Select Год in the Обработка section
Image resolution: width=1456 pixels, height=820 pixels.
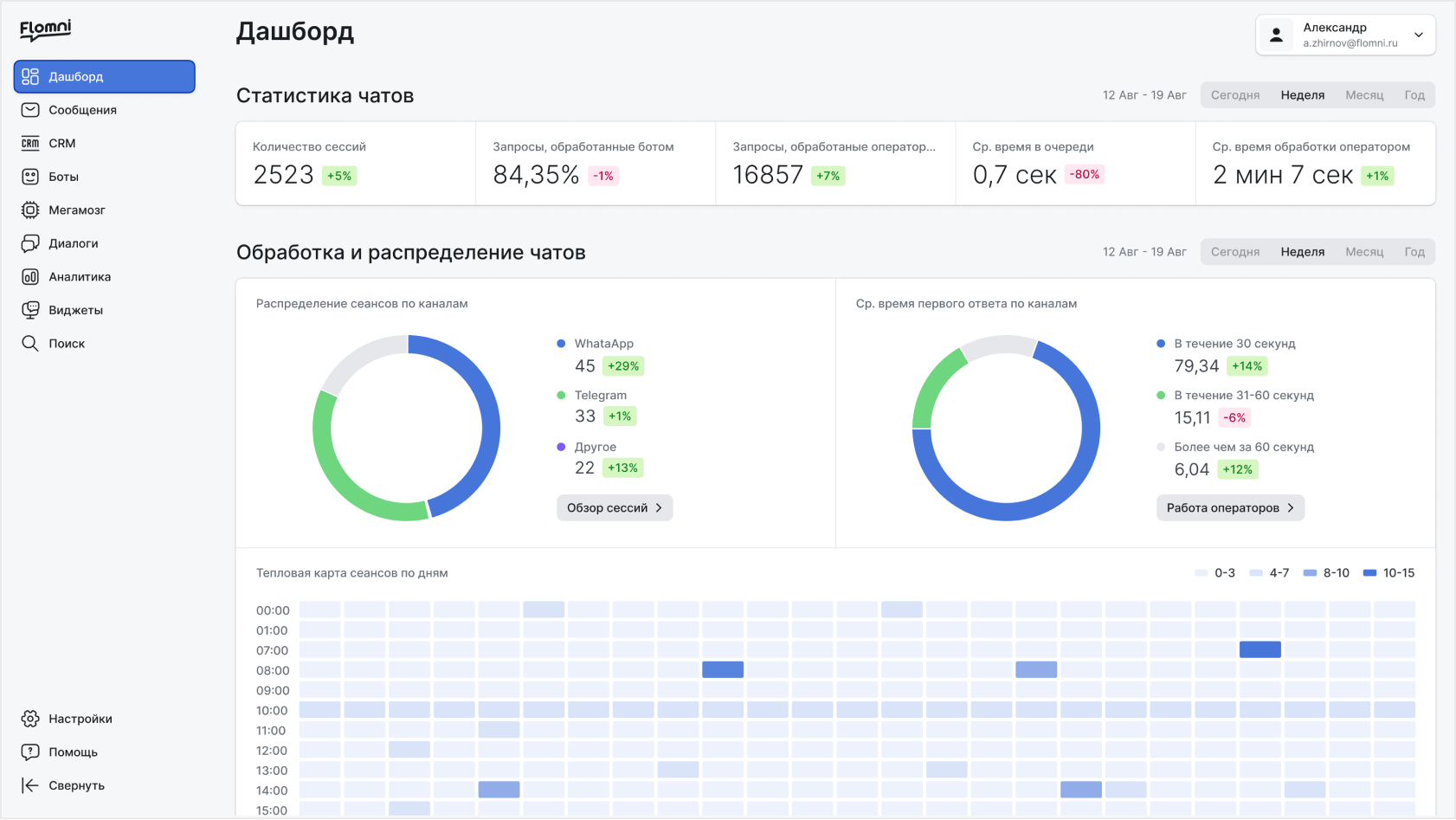[x=1414, y=252]
